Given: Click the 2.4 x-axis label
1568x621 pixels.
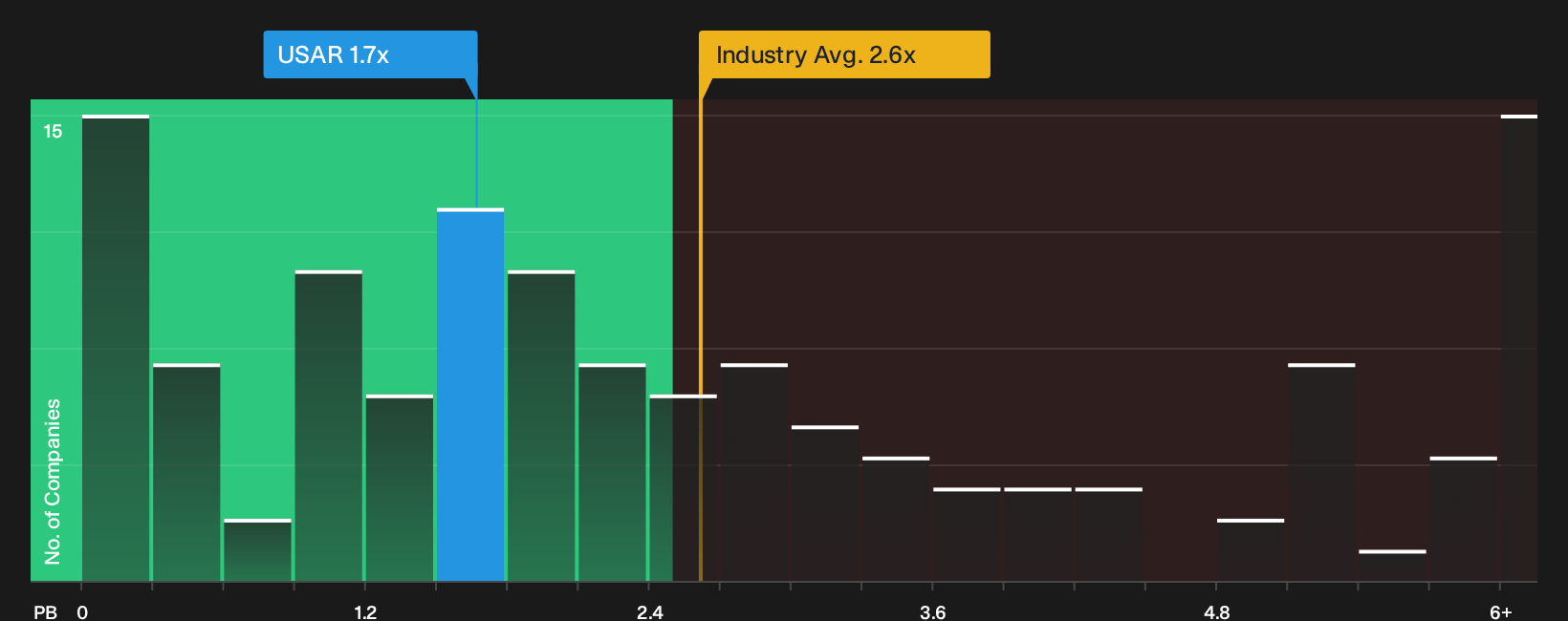Looking at the screenshot, I should (649, 611).
